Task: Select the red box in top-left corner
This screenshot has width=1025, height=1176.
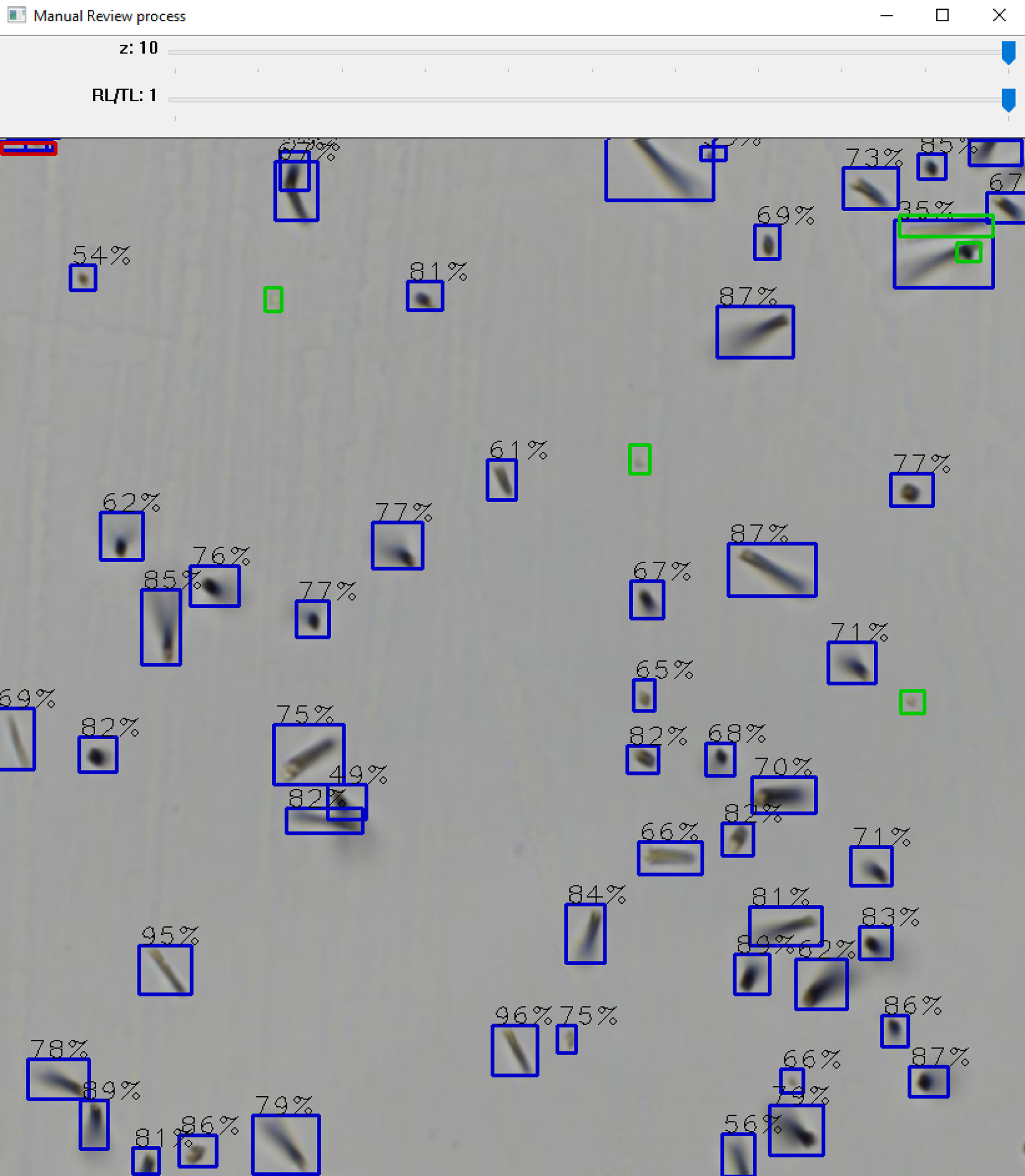Action: 28,148
